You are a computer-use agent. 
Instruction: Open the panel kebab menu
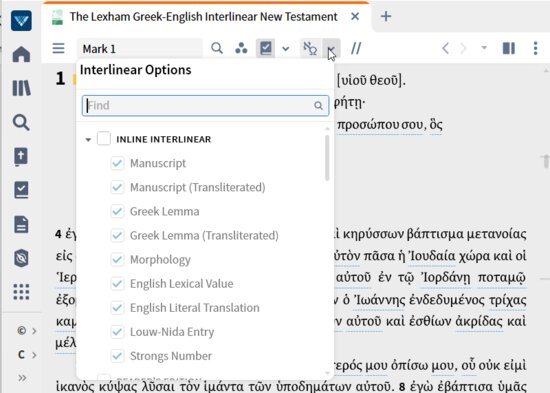[535, 48]
